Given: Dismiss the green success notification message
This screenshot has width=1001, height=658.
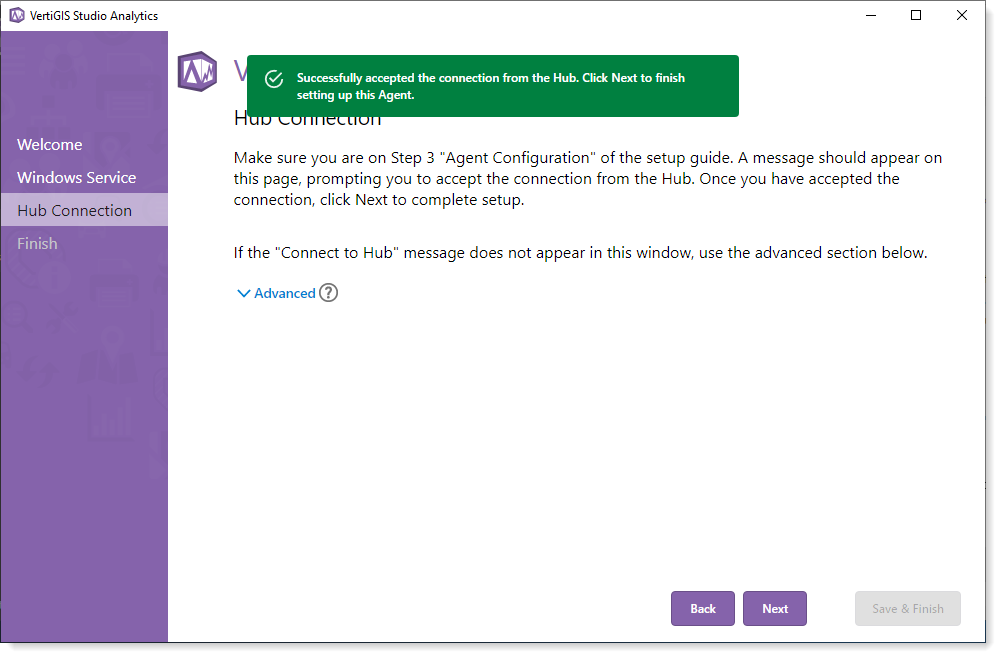Looking at the screenshot, I should tap(492, 86).
